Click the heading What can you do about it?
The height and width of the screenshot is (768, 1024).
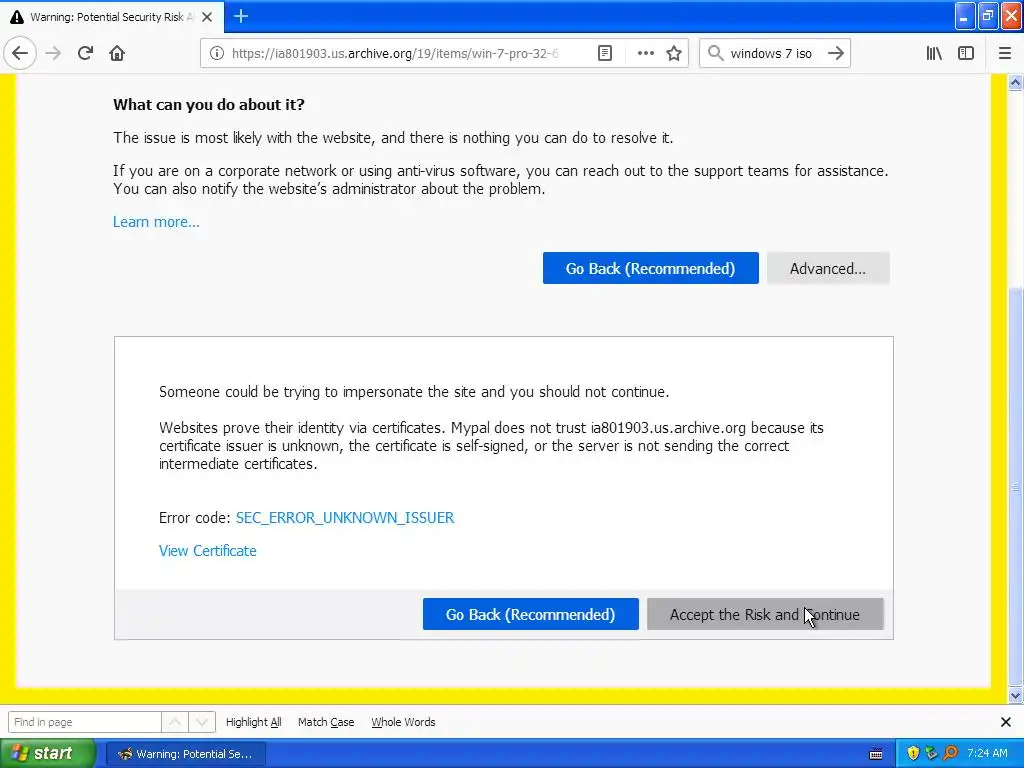point(209,104)
